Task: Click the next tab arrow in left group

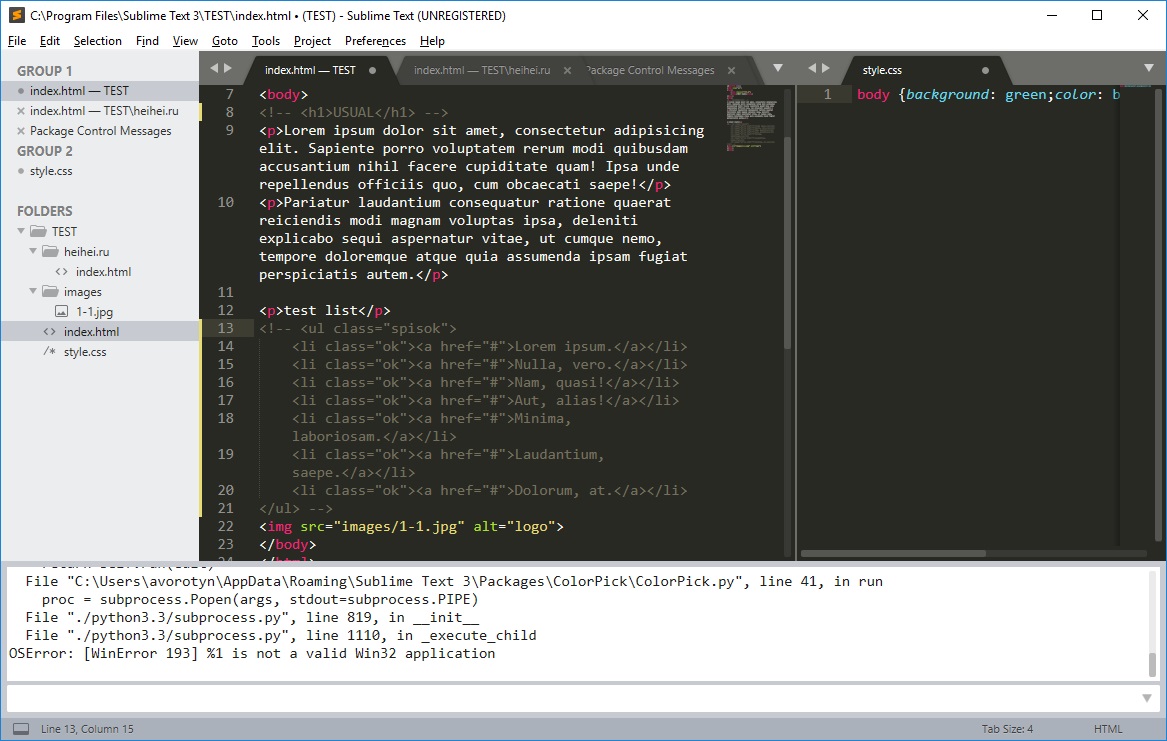Action: coord(228,68)
